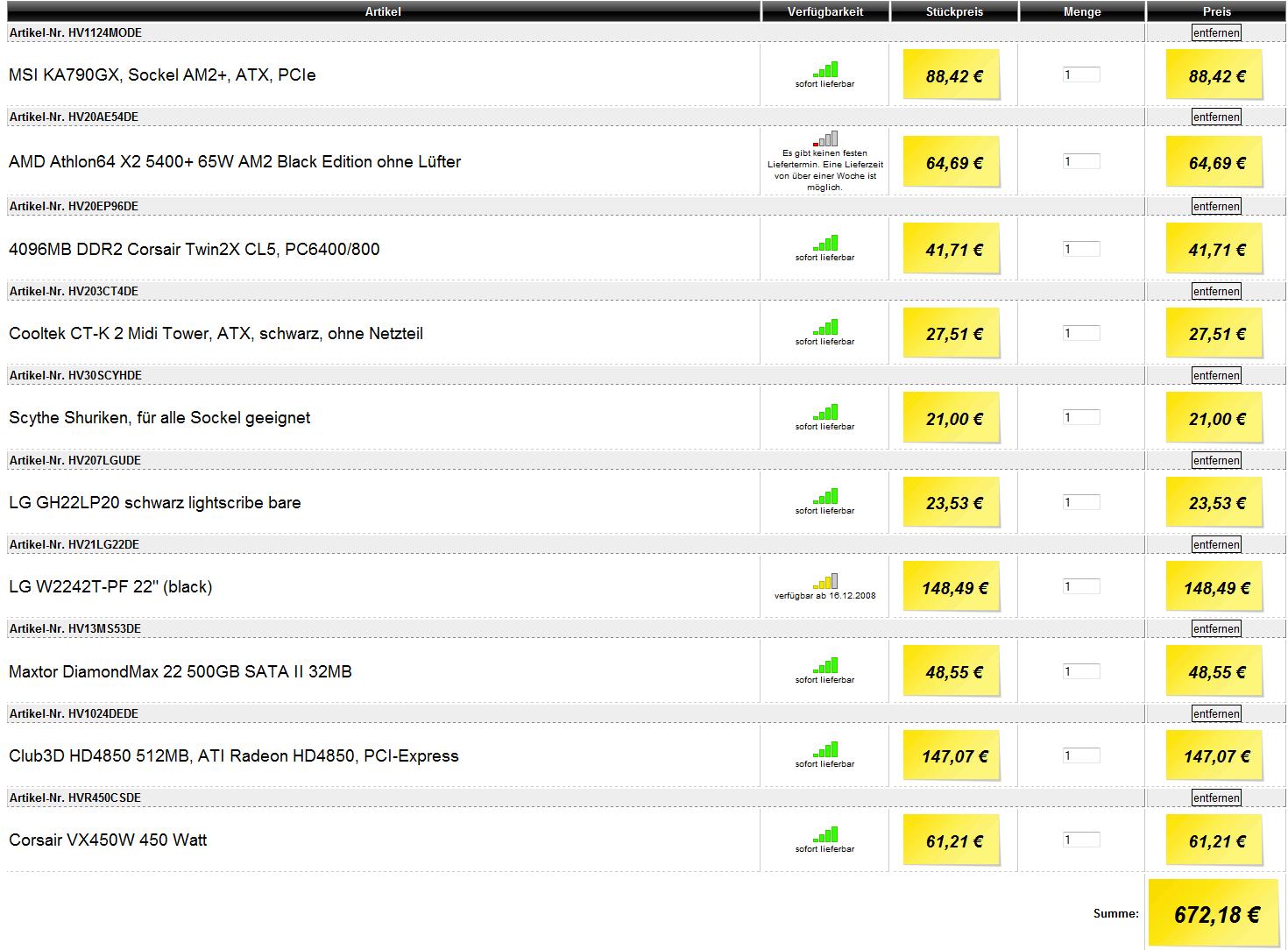Click availability bars for Scythe Shuriken
Screen dimensions: 1288x950
pyautogui.click(x=824, y=412)
